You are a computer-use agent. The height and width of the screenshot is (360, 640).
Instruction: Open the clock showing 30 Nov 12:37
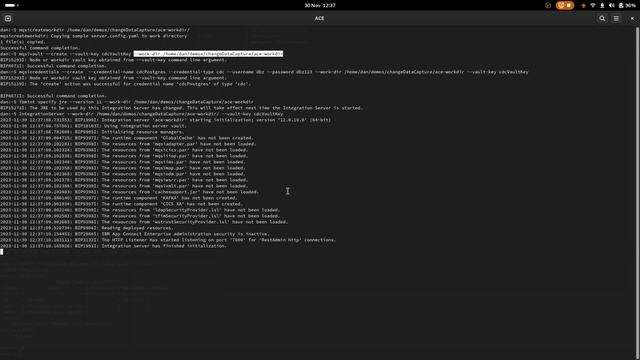coord(320,5)
